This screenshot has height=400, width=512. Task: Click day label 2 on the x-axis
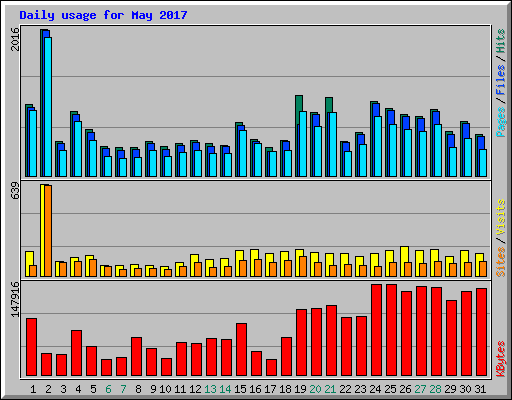(48, 389)
